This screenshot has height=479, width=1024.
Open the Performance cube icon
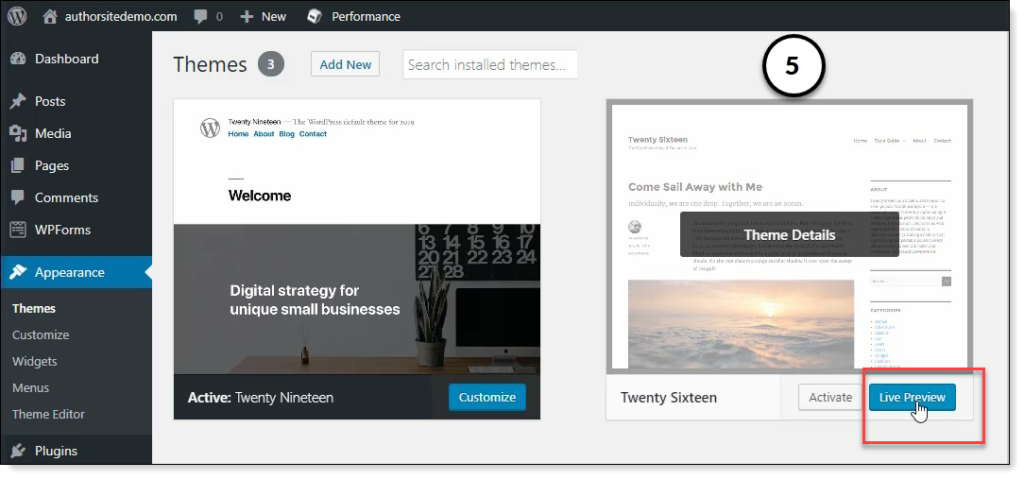tap(314, 16)
